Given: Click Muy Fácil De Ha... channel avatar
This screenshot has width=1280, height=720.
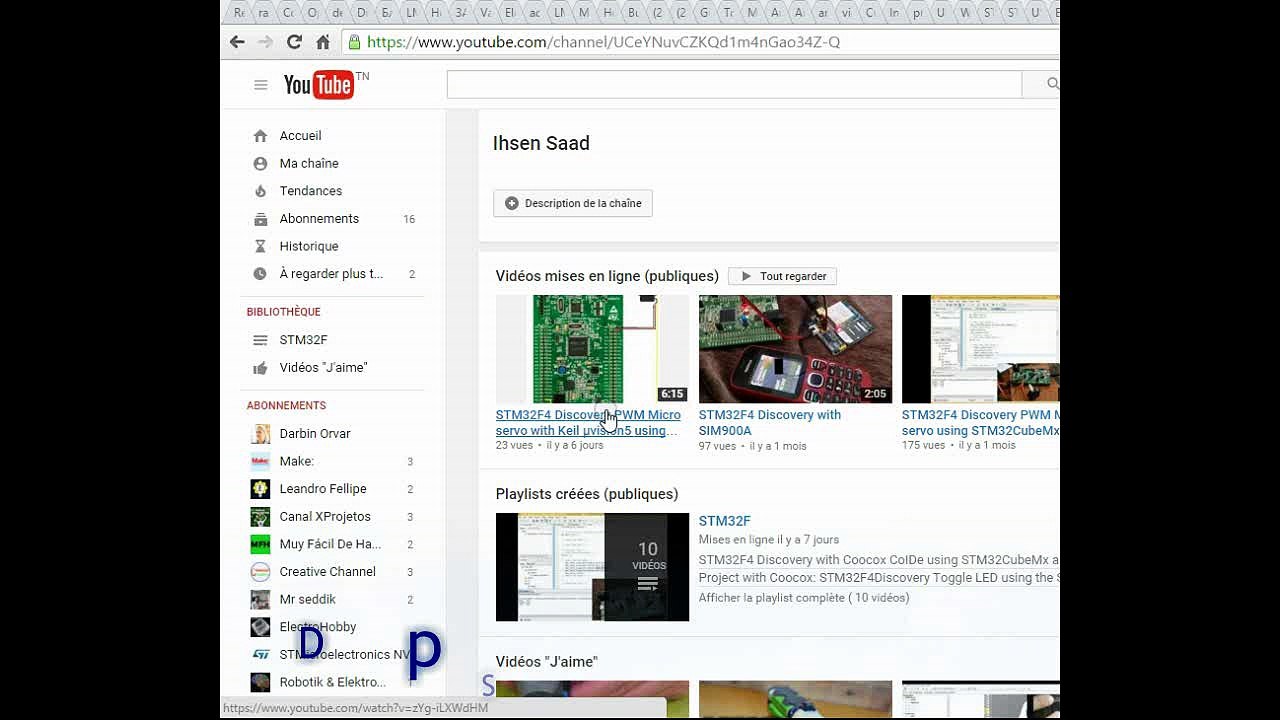Looking at the screenshot, I should [x=260, y=544].
